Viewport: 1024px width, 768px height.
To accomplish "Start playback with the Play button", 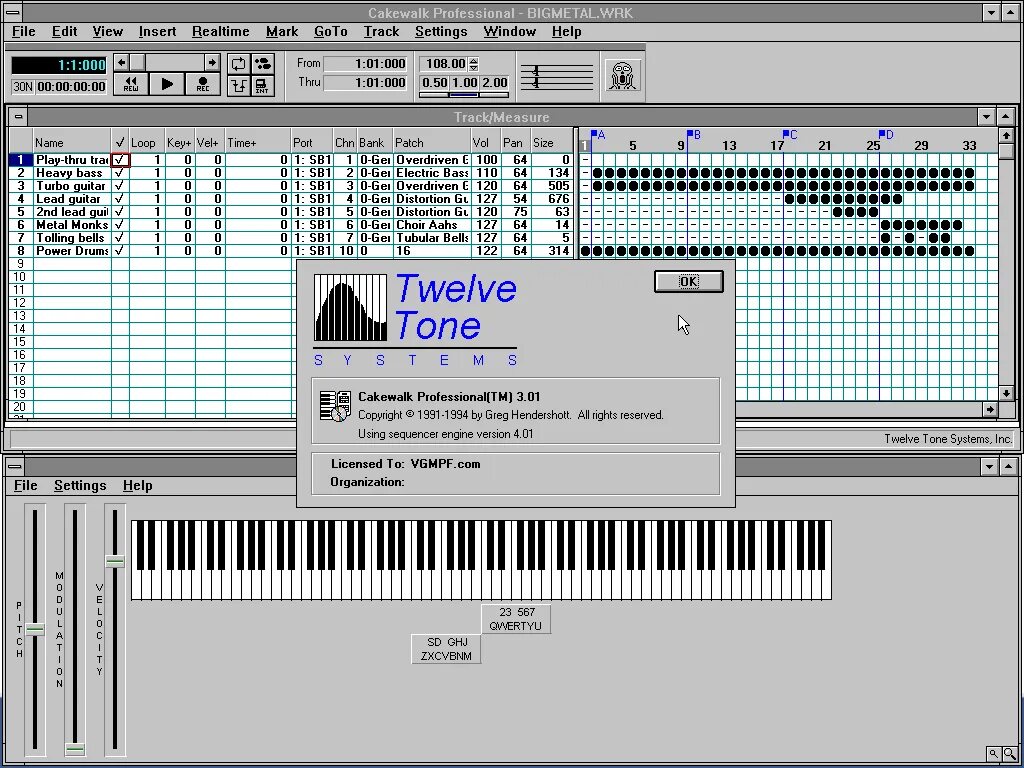I will click(x=167, y=84).
